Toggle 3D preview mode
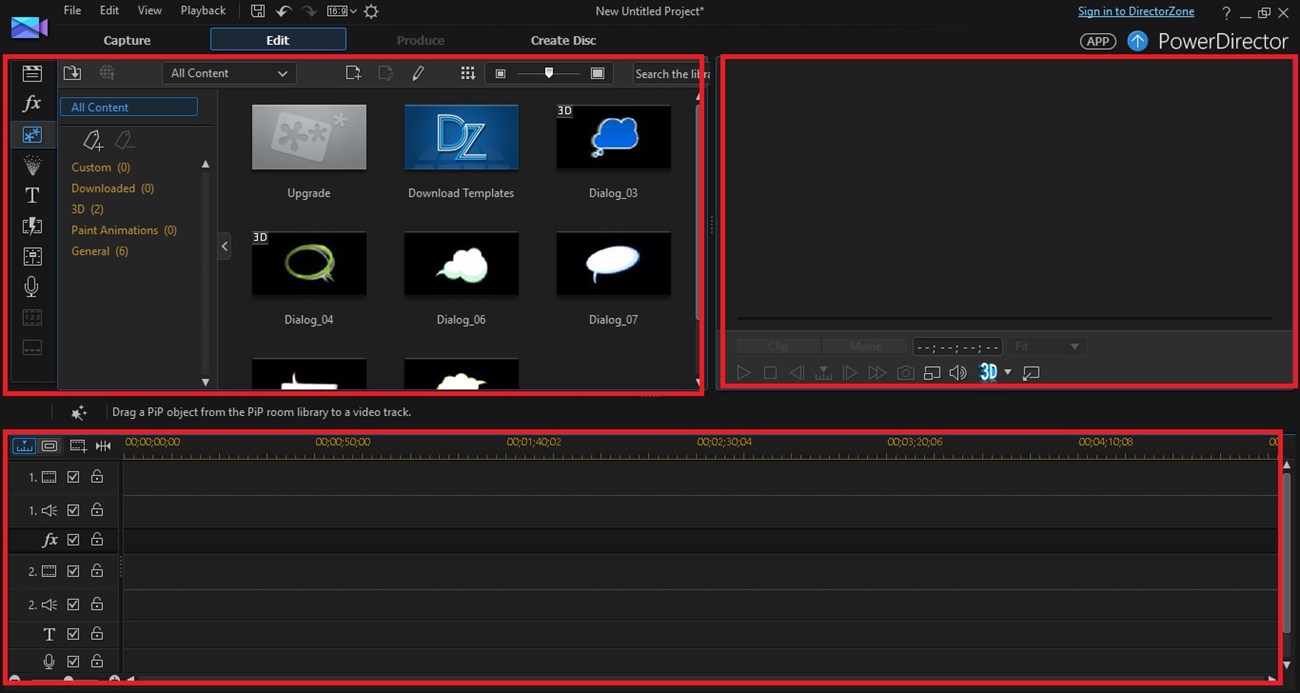Screen dimensions: 1300x693 988,372
